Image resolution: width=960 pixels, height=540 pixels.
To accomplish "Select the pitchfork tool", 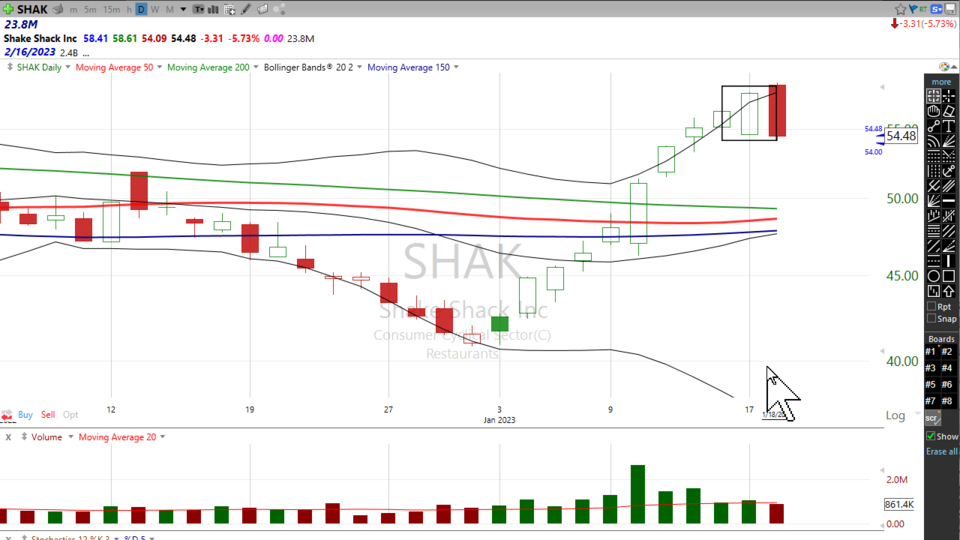I will [x=934, y=186].
